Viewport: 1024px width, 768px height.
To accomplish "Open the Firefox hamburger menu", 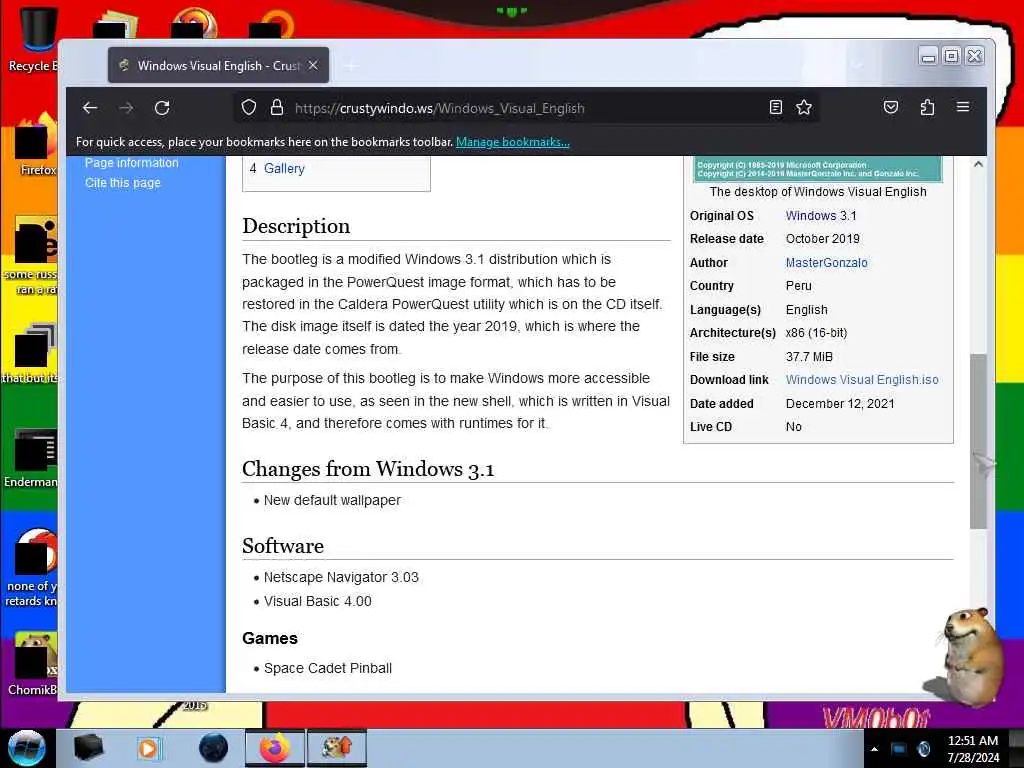I will (x=963, y=107).
